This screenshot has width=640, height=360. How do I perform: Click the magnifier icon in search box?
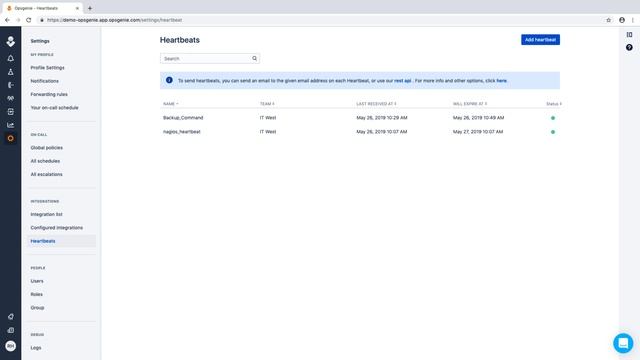click(254, 58)
